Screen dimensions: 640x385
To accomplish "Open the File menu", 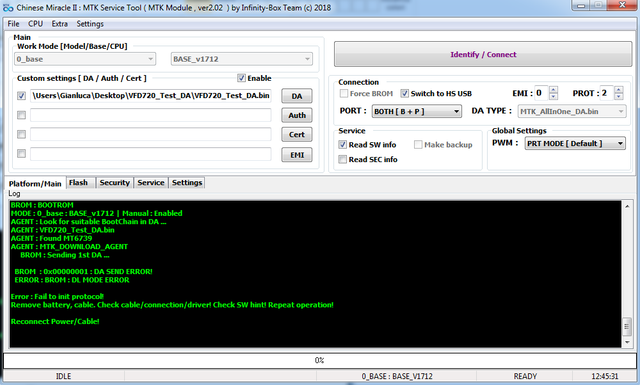I will pyautogui.click(x=13, y=24).
